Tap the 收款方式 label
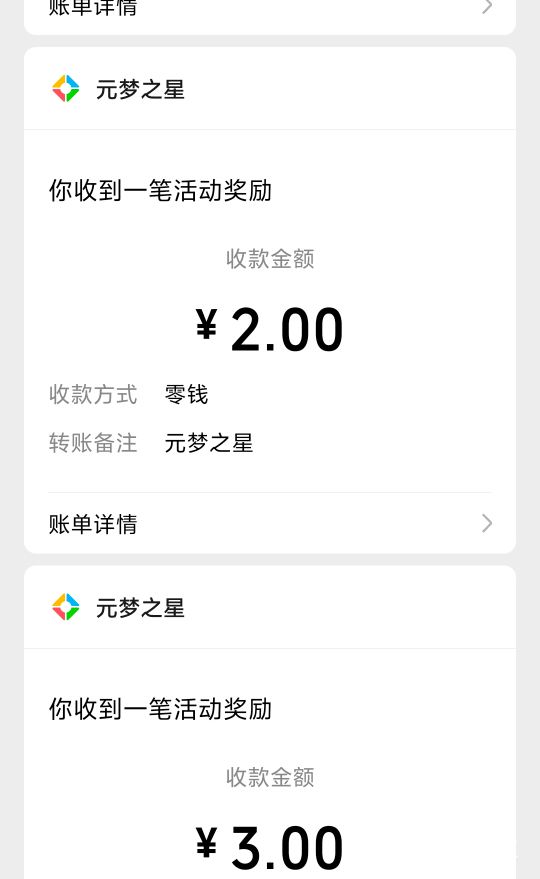 tap(93, 395)
